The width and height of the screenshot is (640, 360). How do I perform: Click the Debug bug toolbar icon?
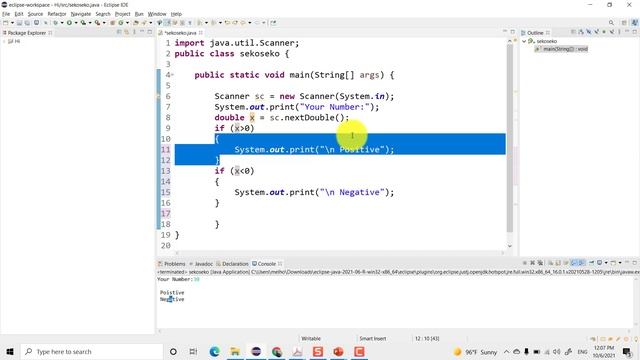coord(56,23)
